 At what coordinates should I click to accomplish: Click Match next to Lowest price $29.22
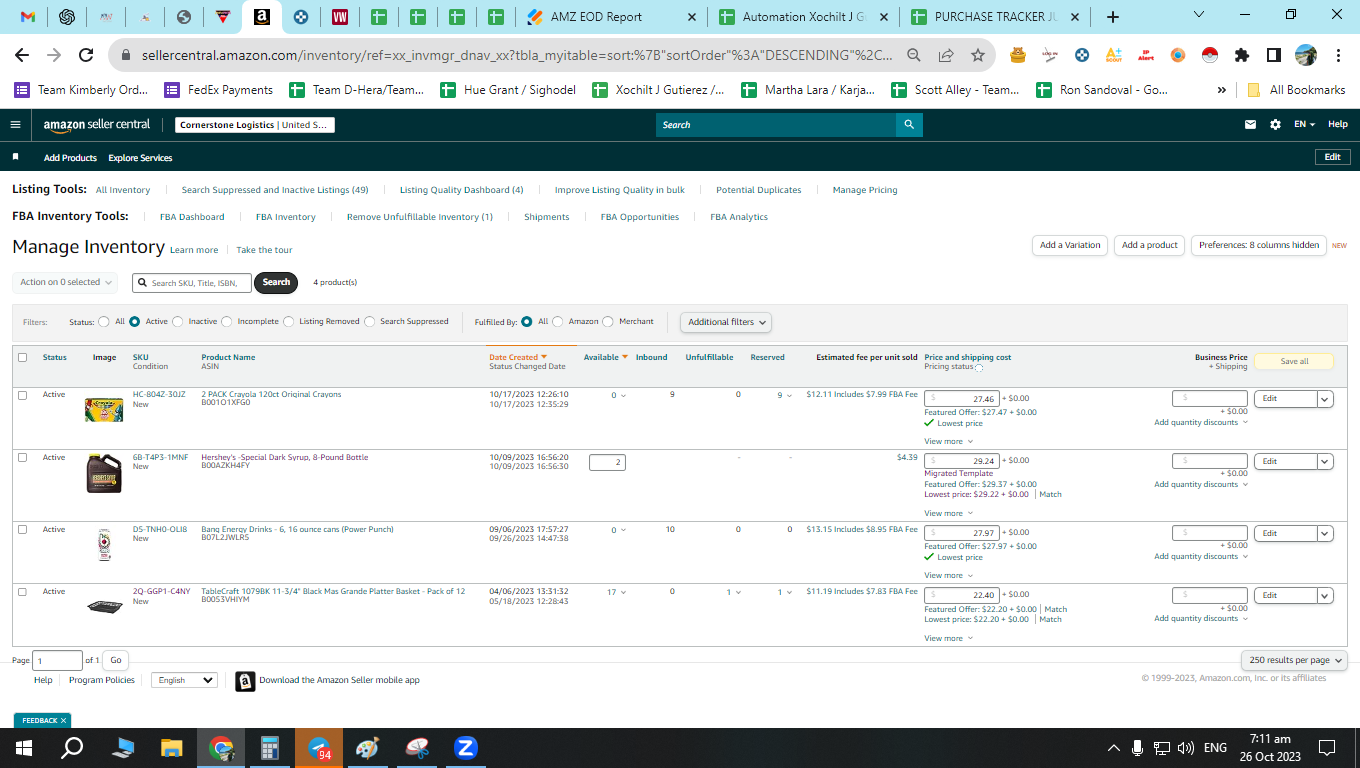pos(1050,494)
